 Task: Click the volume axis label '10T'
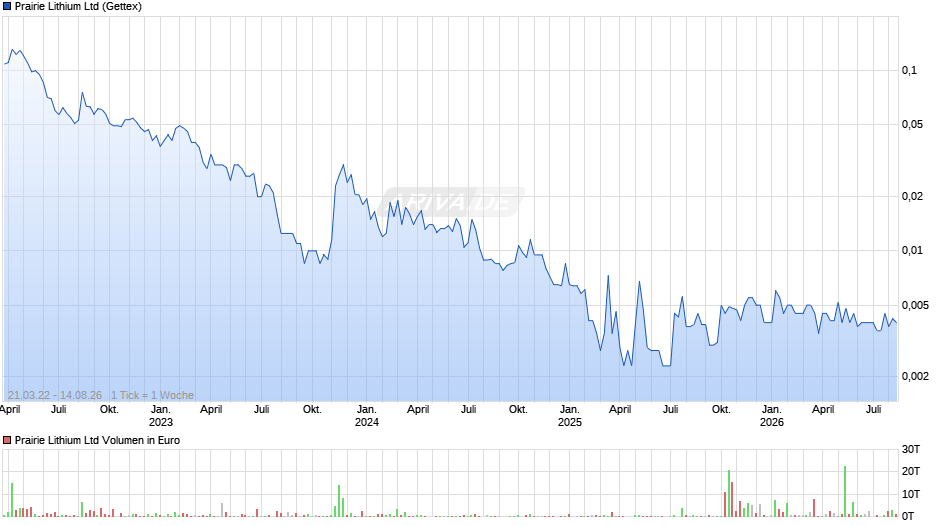[x=911, y=494]
